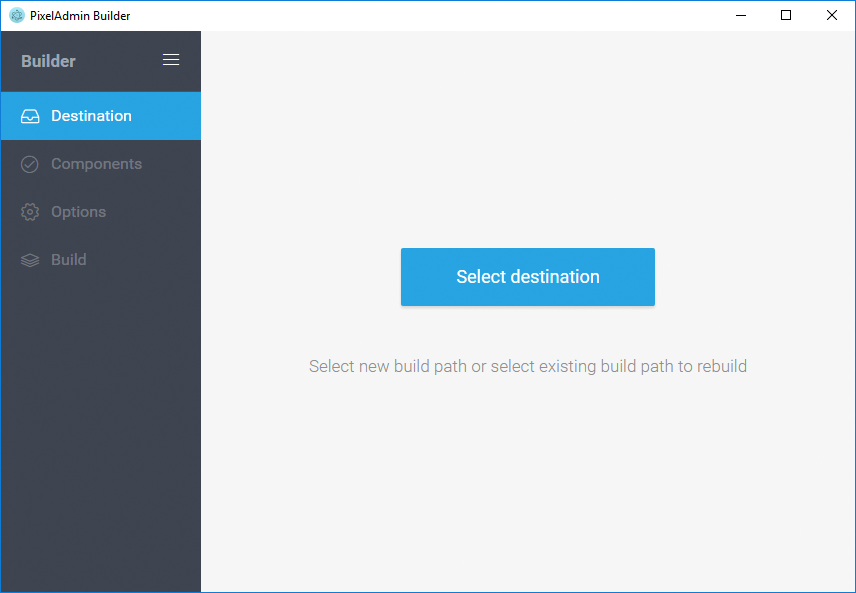Click the Build stacked layers icon
The width and height of the screenshot is (856, 593).
click(x=30, y=260)
